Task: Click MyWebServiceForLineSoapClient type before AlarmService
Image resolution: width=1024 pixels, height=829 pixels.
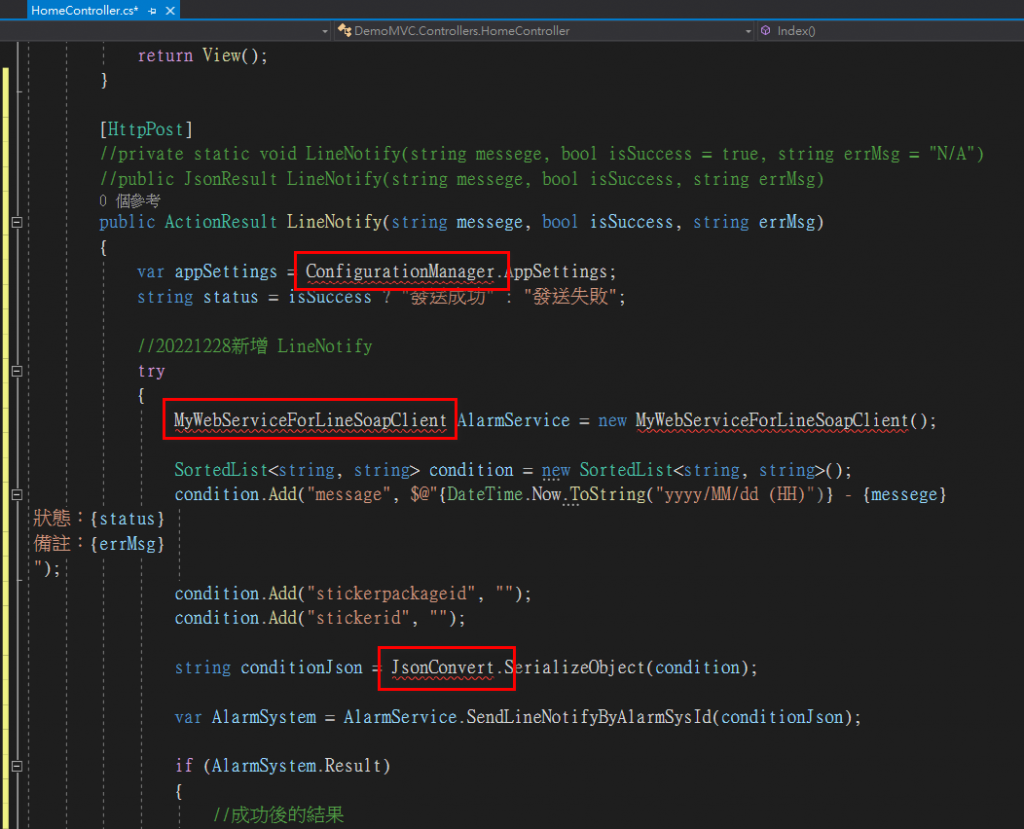Action: coord(310,420)
